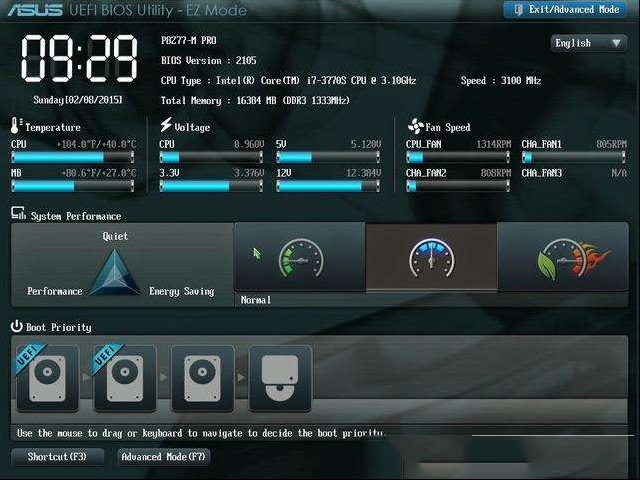Viewport: 640px width, 480px height.
Task: Click the Boot Priority power icon
Action: (16, 326)
